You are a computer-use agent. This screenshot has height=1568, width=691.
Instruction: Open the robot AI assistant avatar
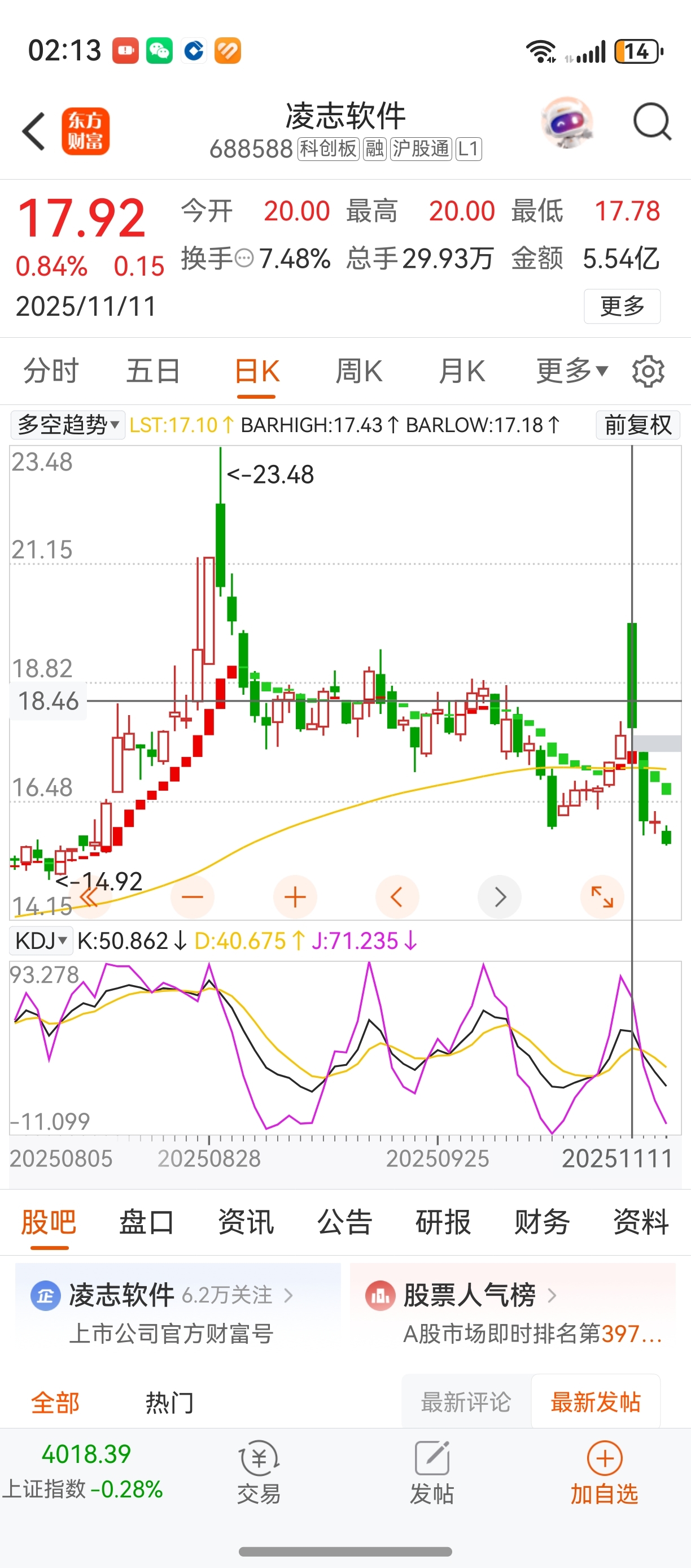pyautogui.click(x=567, y=123)
